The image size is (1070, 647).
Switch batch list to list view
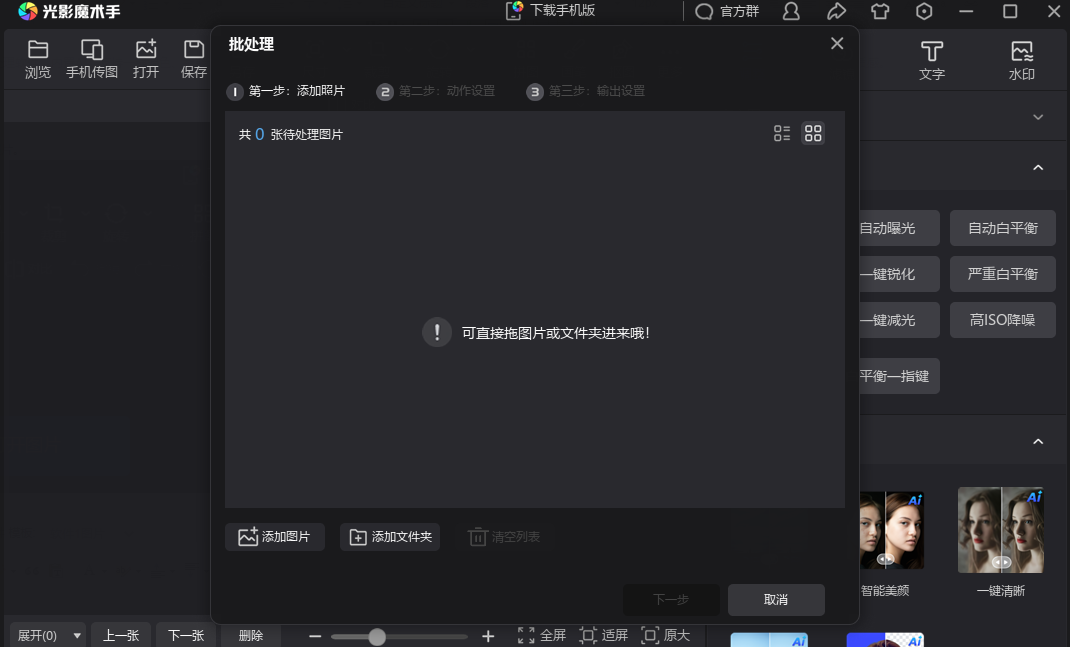pos(782,133)
